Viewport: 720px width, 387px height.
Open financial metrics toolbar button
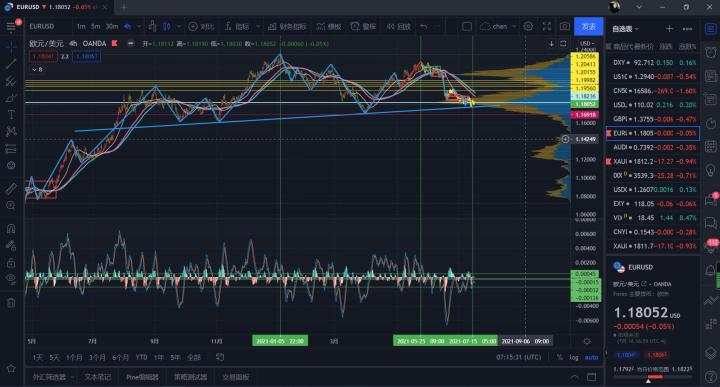pyautogui.click(x=287, y=27)
